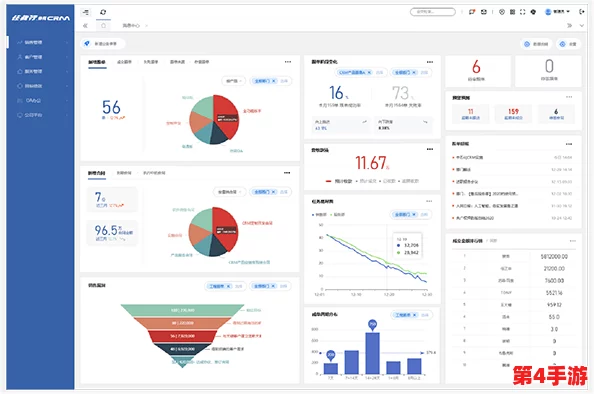The width and height of the screenshot is (594, 394).
Task: Open the home tab icon
Action: 103,25
